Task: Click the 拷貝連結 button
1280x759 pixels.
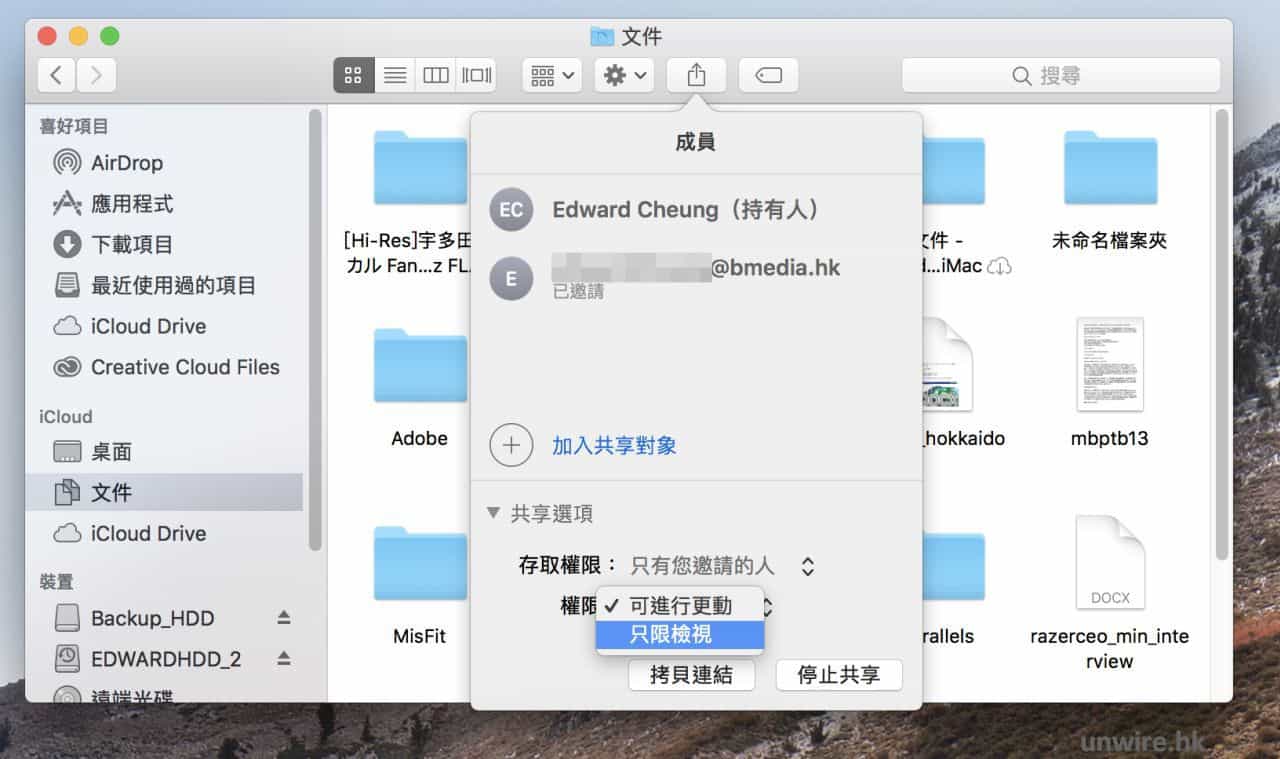Action: [x=690, y=675]
